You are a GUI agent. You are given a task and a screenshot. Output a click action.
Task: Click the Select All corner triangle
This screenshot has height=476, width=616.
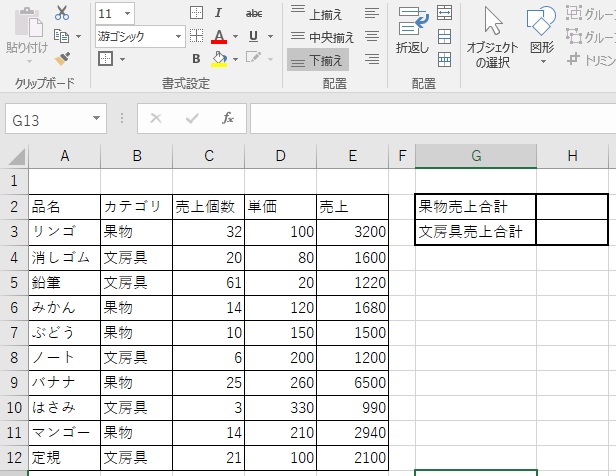(x=16, y=157)
